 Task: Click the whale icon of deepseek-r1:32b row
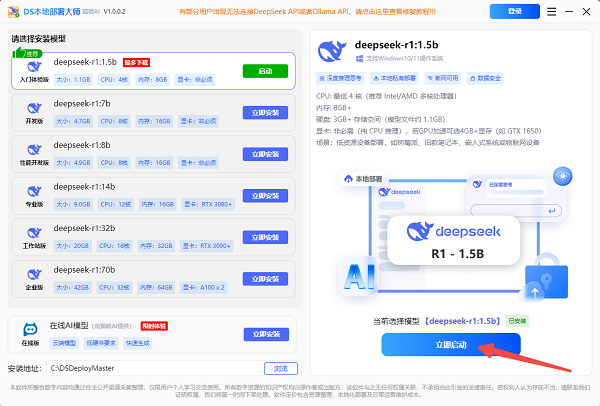point(34,233)
